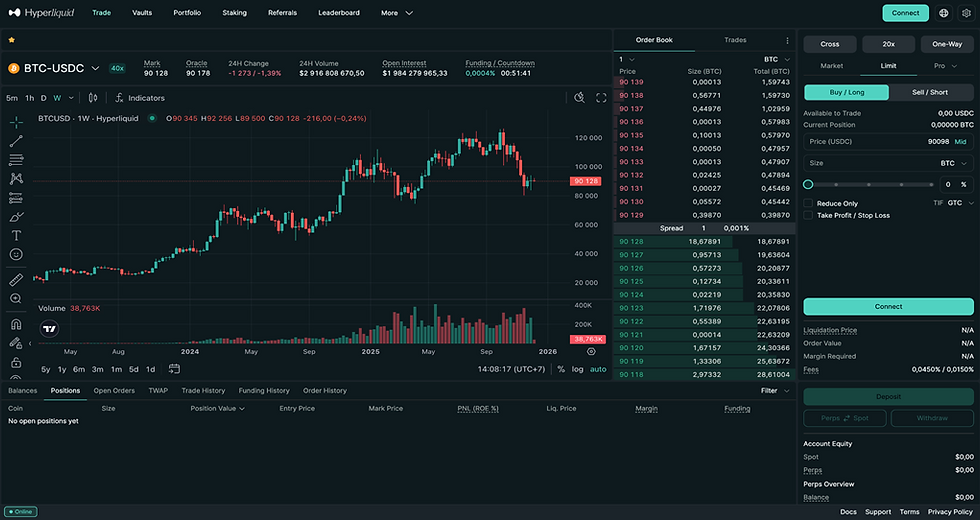Open language globe icon
980x520 pixels.
click(x=944, y=13)
